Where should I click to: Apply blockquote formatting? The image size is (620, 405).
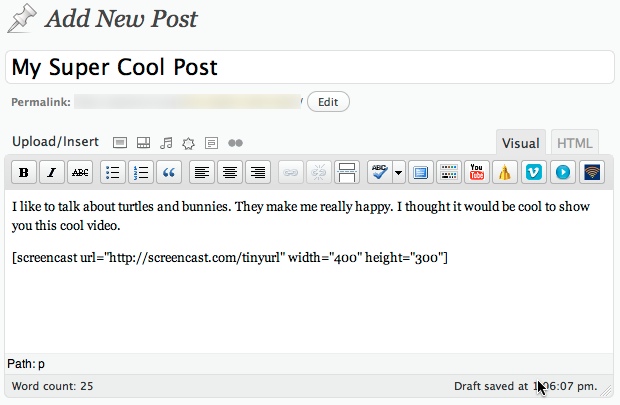169,172
